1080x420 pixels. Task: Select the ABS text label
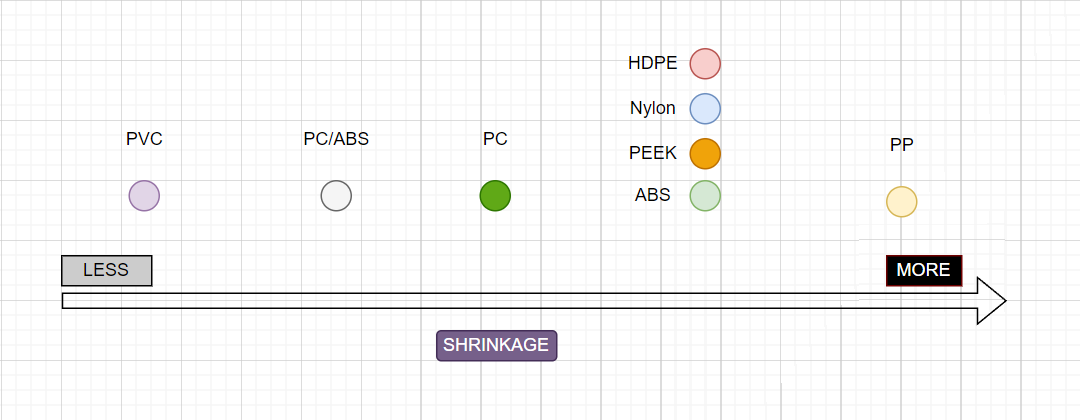653,196
